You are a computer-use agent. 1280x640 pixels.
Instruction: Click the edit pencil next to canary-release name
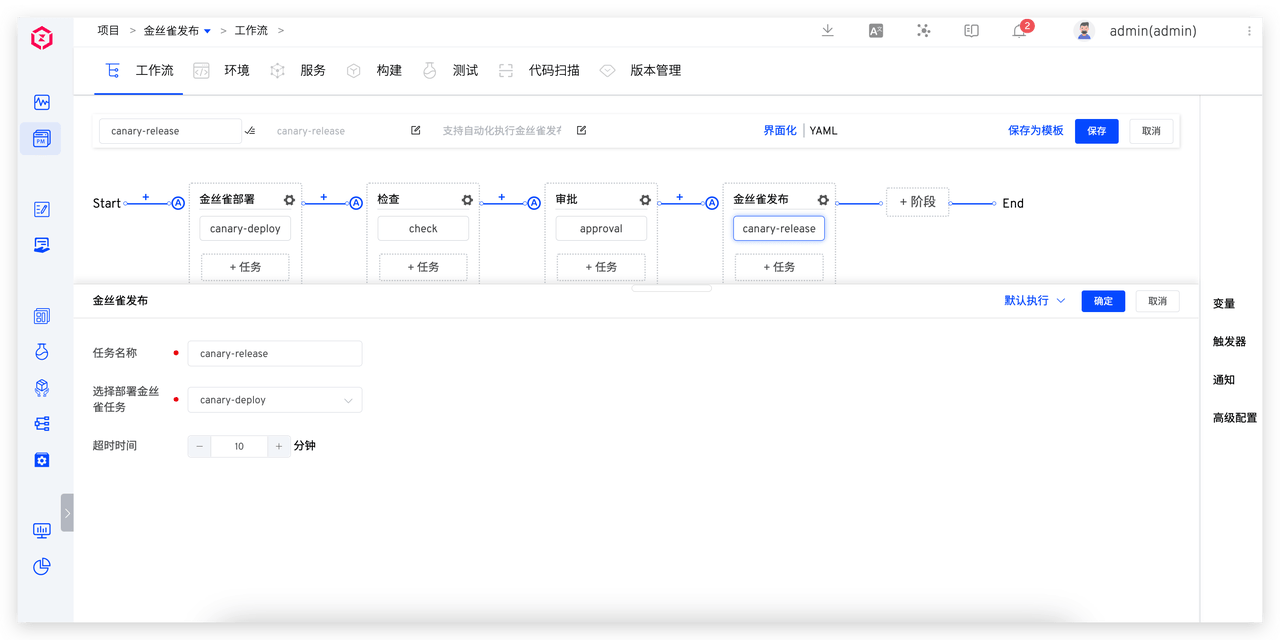pyautogui.click(x=415, y=130)
